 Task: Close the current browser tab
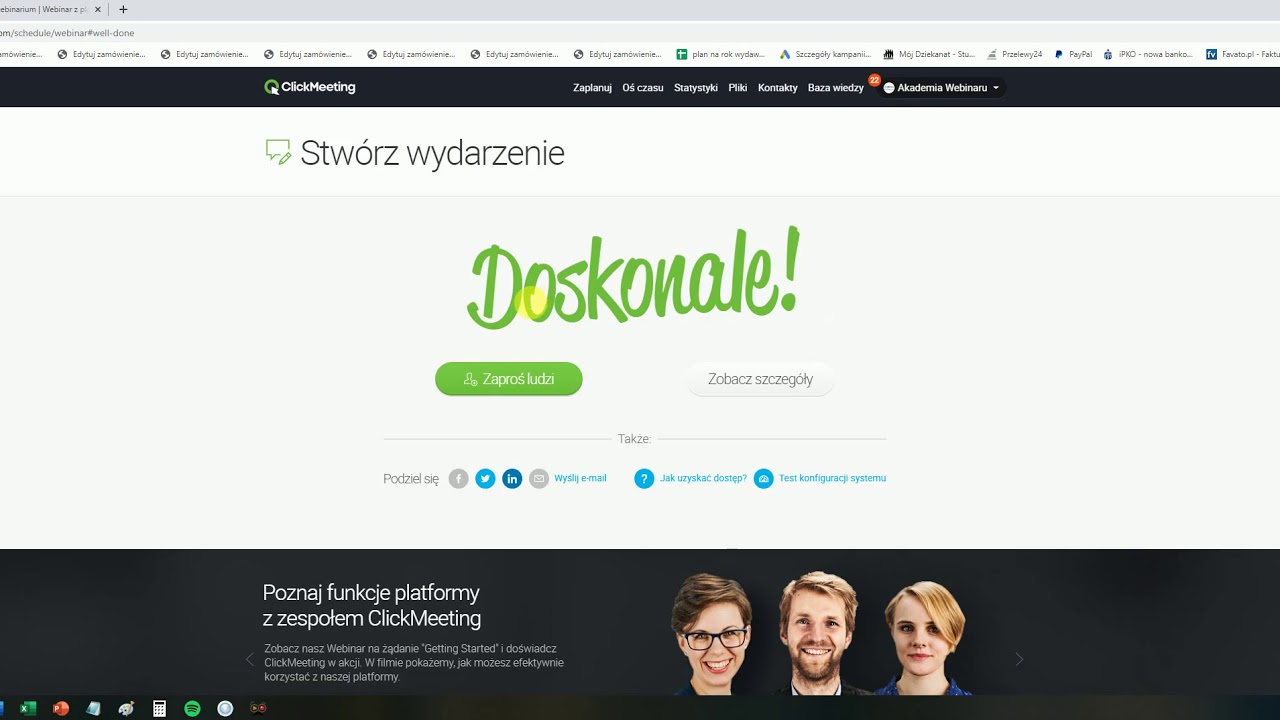coord(98,9)
